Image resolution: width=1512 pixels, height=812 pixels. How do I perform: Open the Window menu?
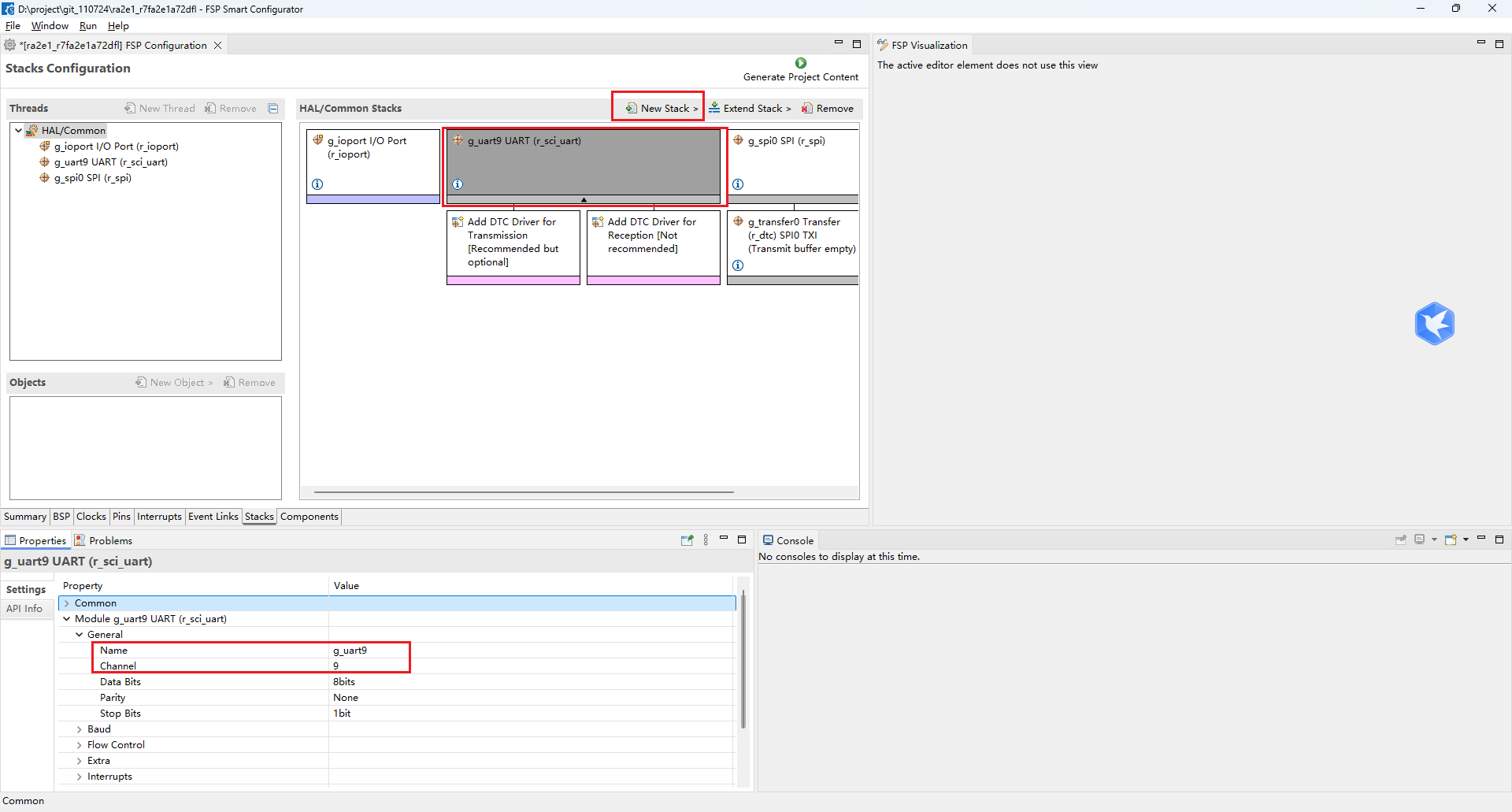(x=50, y=26)
